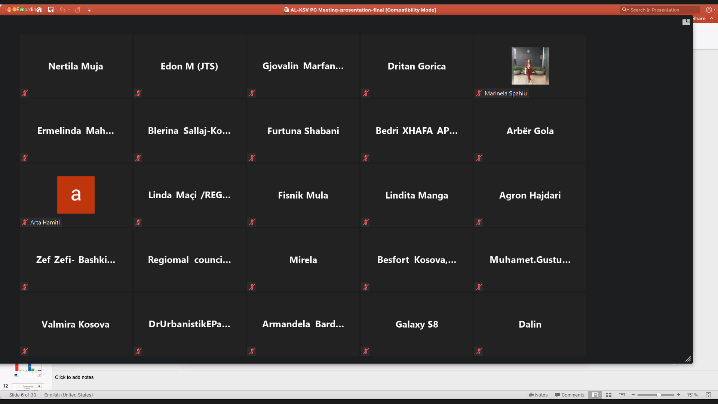Click the muted mic icon for Bedri XHAFA
This screenshot has width=718, height=404.
[365, 158]
